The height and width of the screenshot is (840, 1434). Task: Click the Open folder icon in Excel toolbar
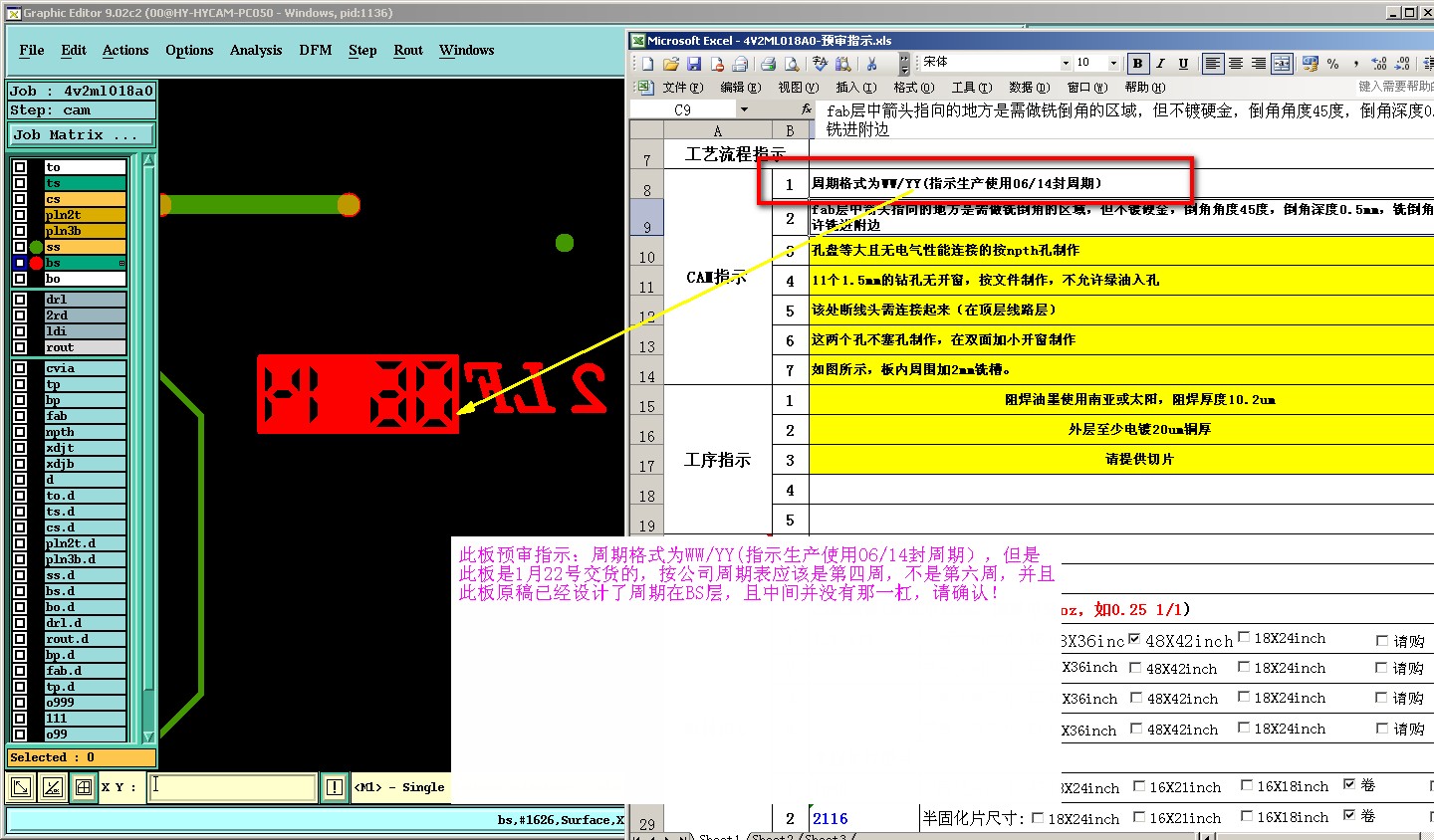pos(670,64)
